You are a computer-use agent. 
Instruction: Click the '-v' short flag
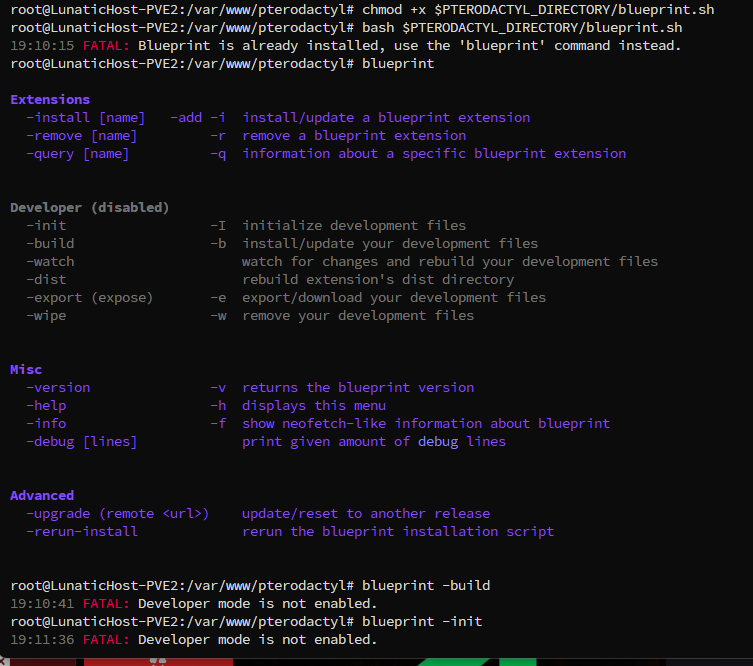tap(218, 388)
